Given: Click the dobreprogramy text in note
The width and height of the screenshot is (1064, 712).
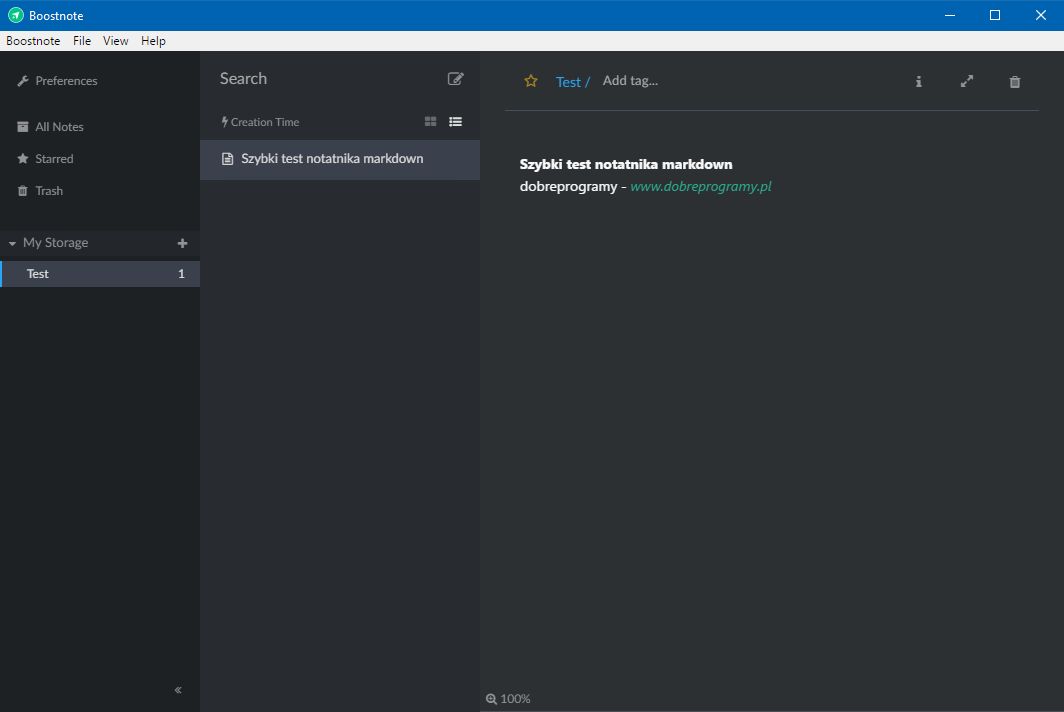Looking at the screenshot, I should point(568,186).
